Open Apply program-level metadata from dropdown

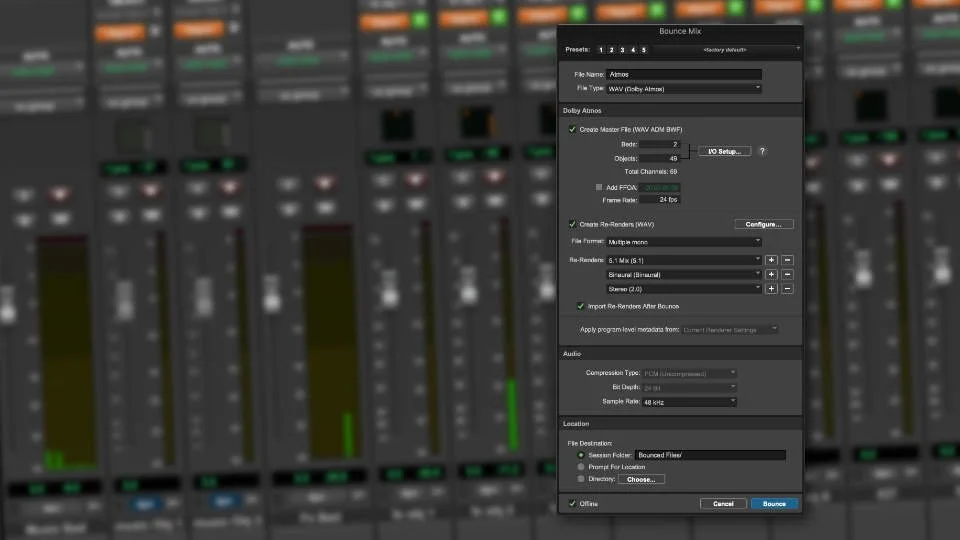click(x=730, y=329)
